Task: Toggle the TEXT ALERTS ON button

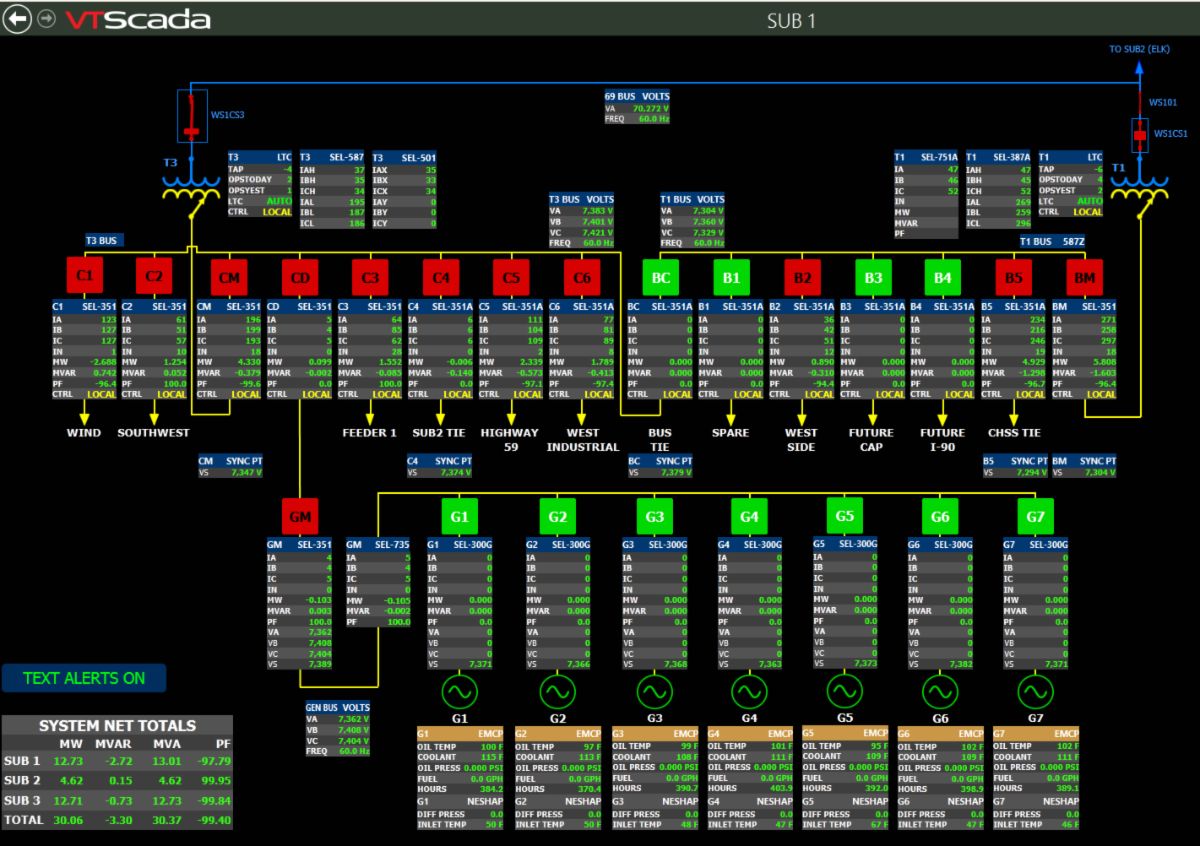Action: tap(84, 678)
